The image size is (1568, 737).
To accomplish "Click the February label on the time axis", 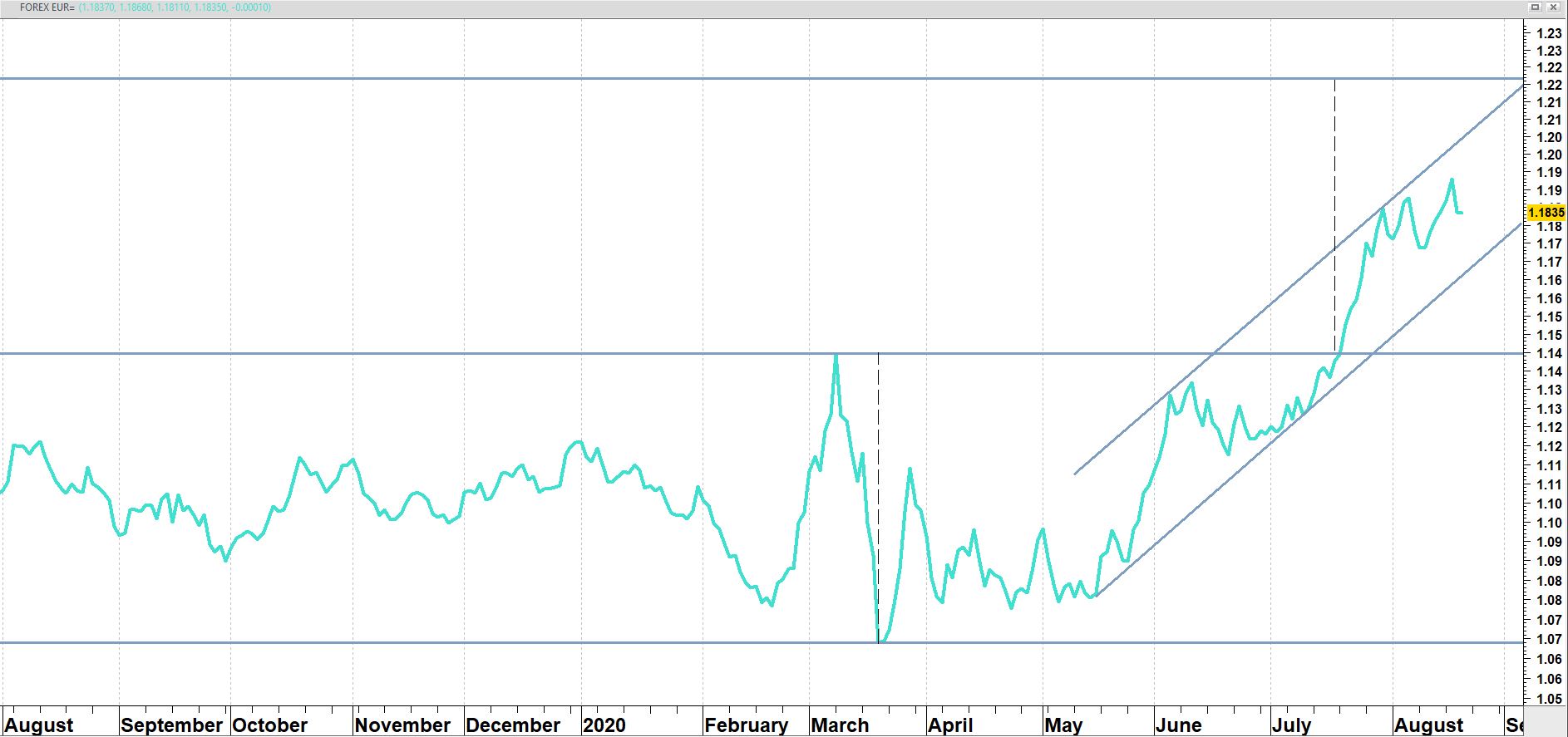I will [746, 725].
